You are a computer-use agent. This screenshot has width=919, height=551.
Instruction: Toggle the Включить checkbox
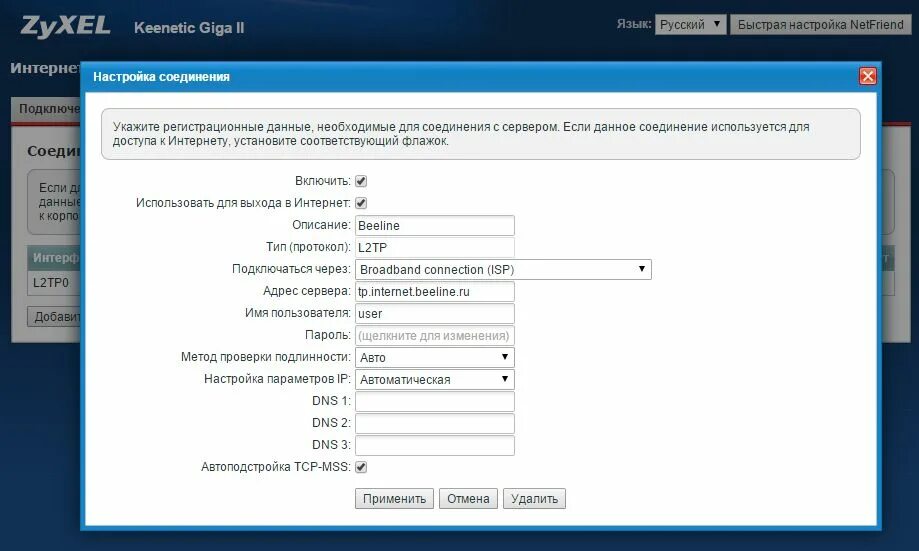(x=361, y=181)
